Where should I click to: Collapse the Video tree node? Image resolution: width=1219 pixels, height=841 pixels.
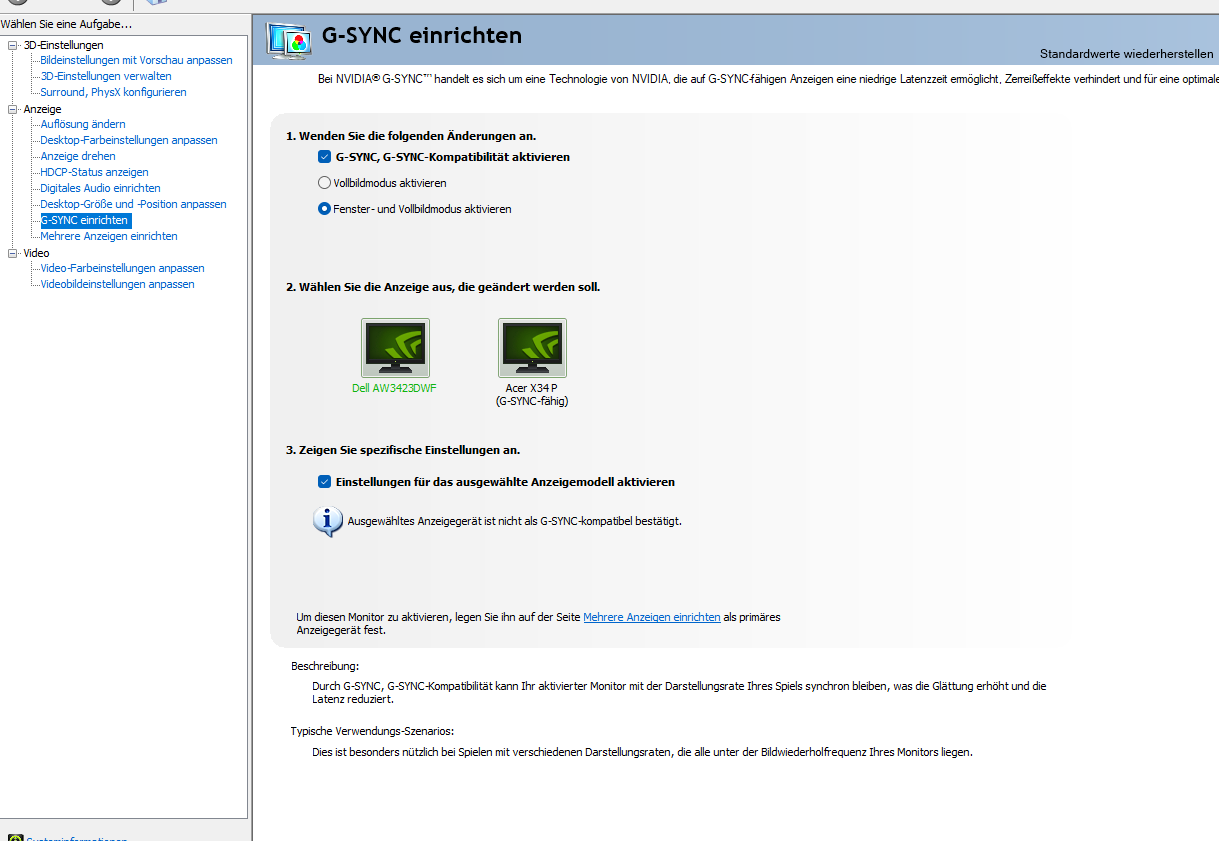click(x=13, y=253)
